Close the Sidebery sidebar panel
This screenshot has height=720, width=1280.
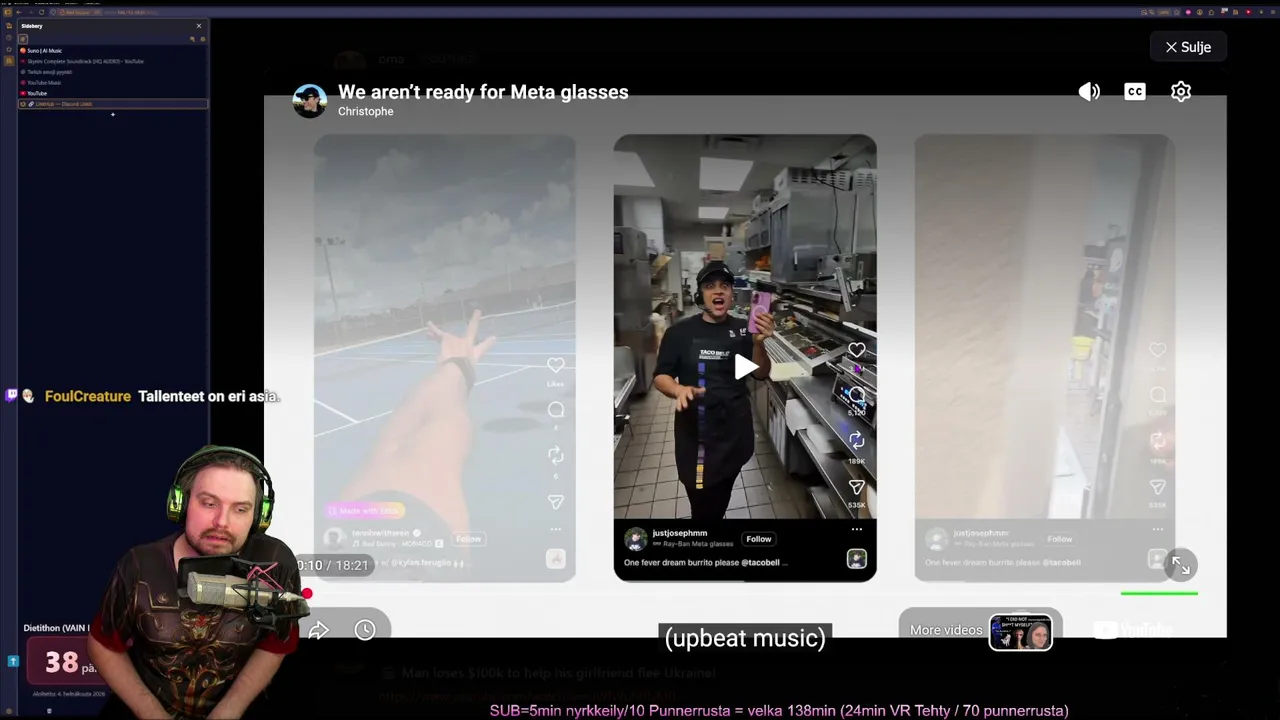[x=199, y=26]
